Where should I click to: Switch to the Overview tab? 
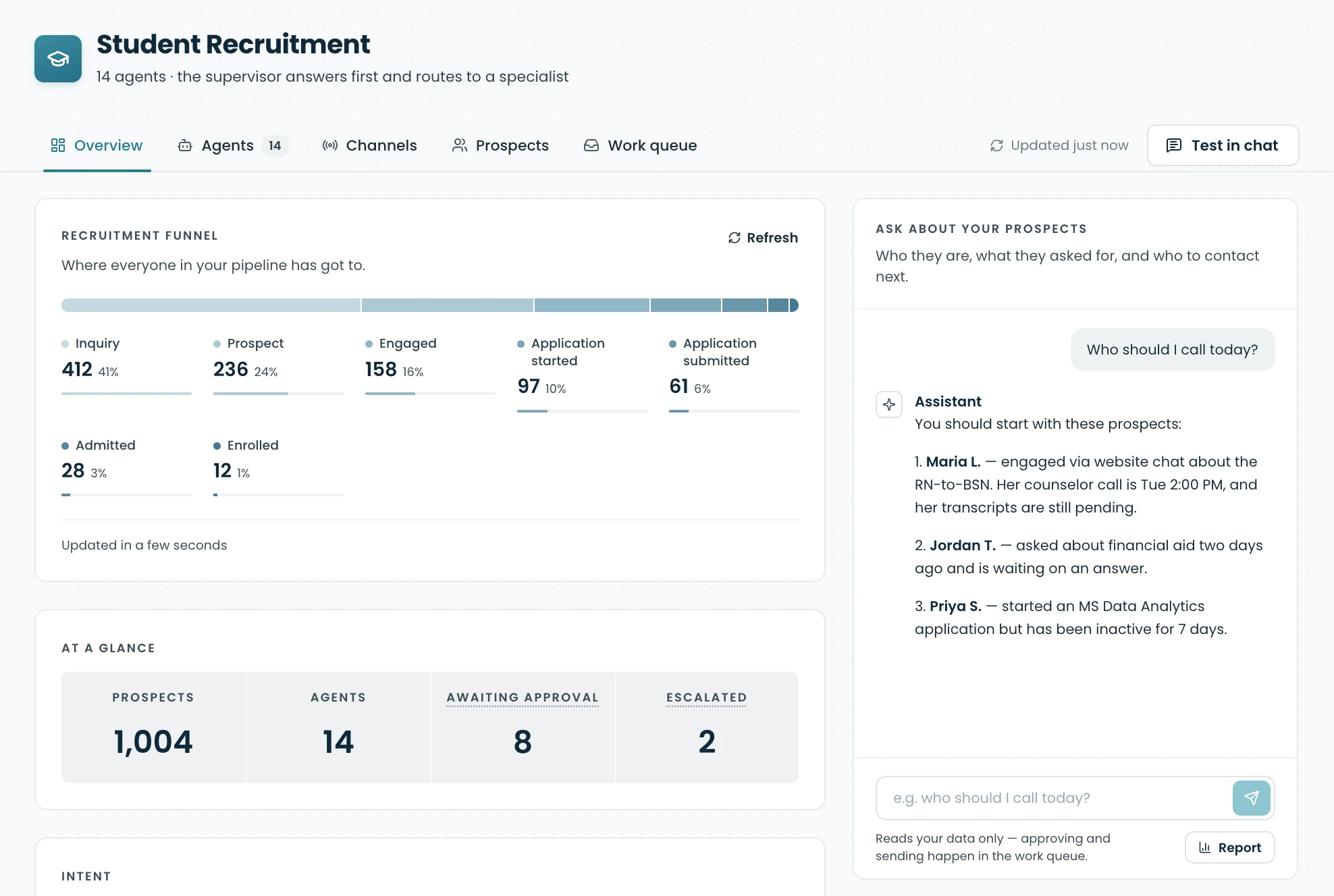[97, 145]
